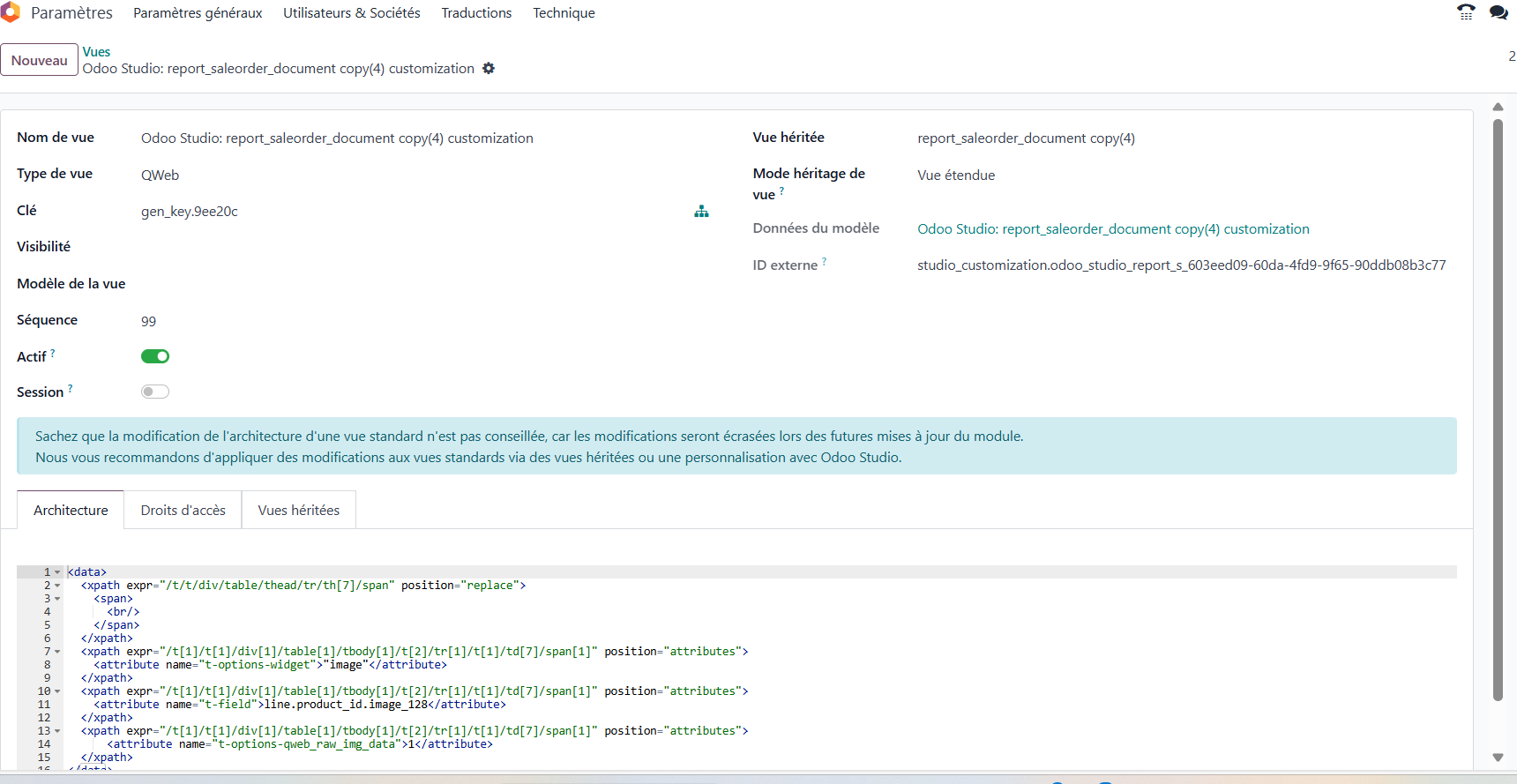Click the hierarchy icon next to Clé field
This screenshot has width=1517, height=784.
(x=701, y=212)
